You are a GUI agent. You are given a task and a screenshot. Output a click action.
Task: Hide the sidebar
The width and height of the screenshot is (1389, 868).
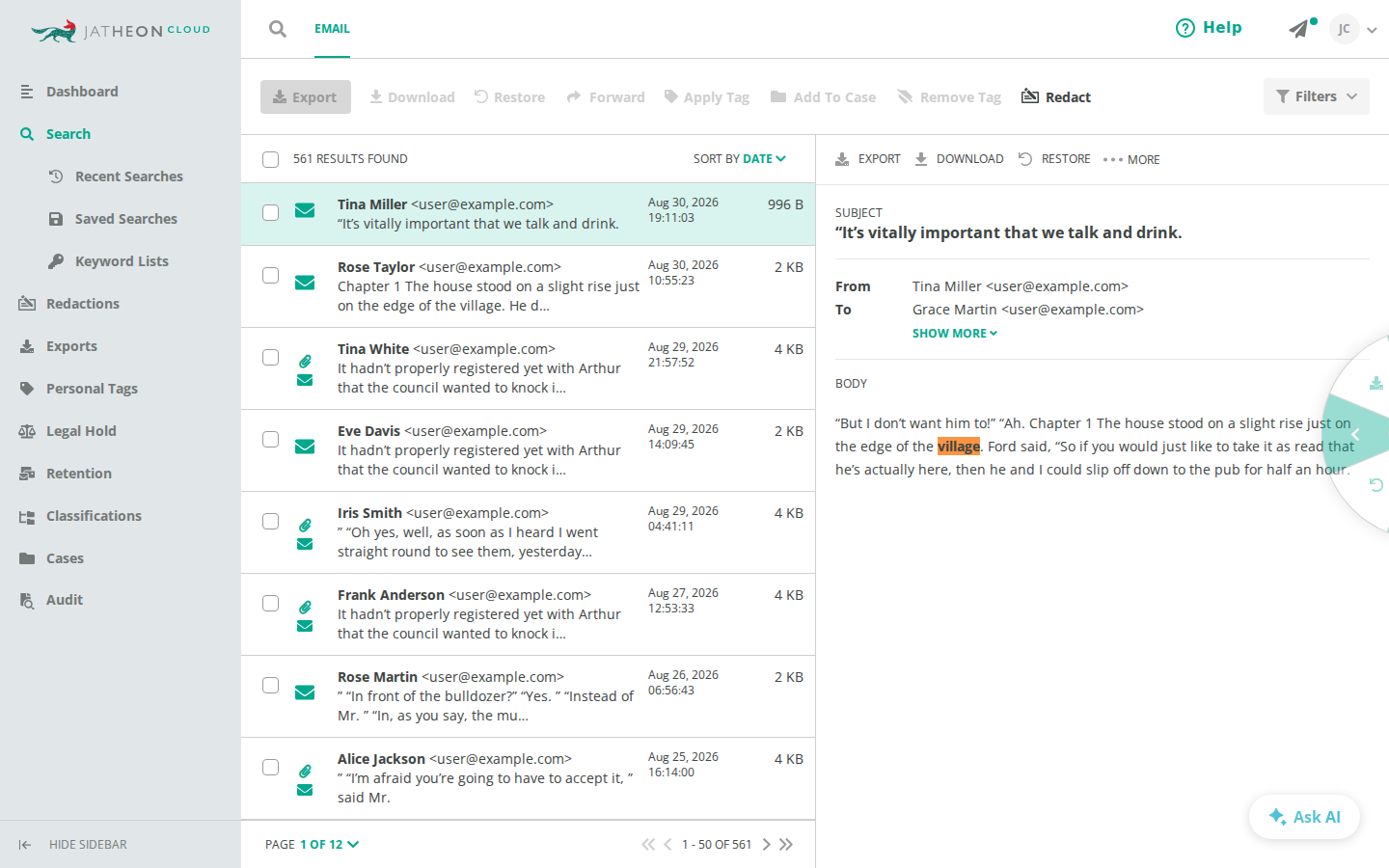pos(73,845)
